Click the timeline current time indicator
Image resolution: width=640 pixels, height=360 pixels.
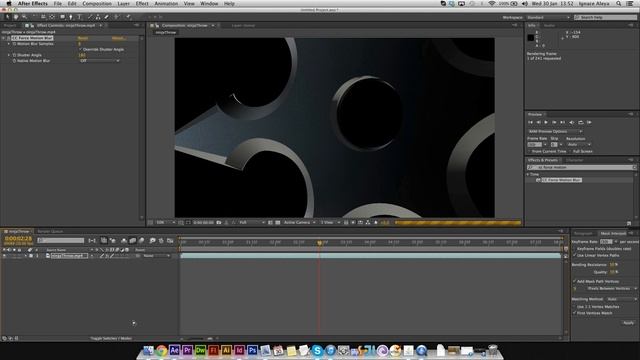pos(320,243)
